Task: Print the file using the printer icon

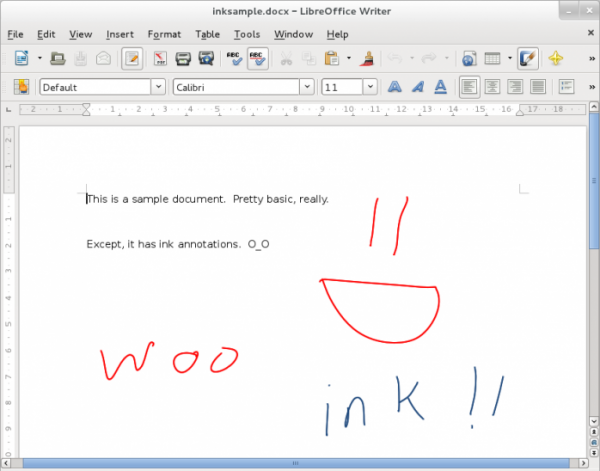Action: [x=183, y=59]
